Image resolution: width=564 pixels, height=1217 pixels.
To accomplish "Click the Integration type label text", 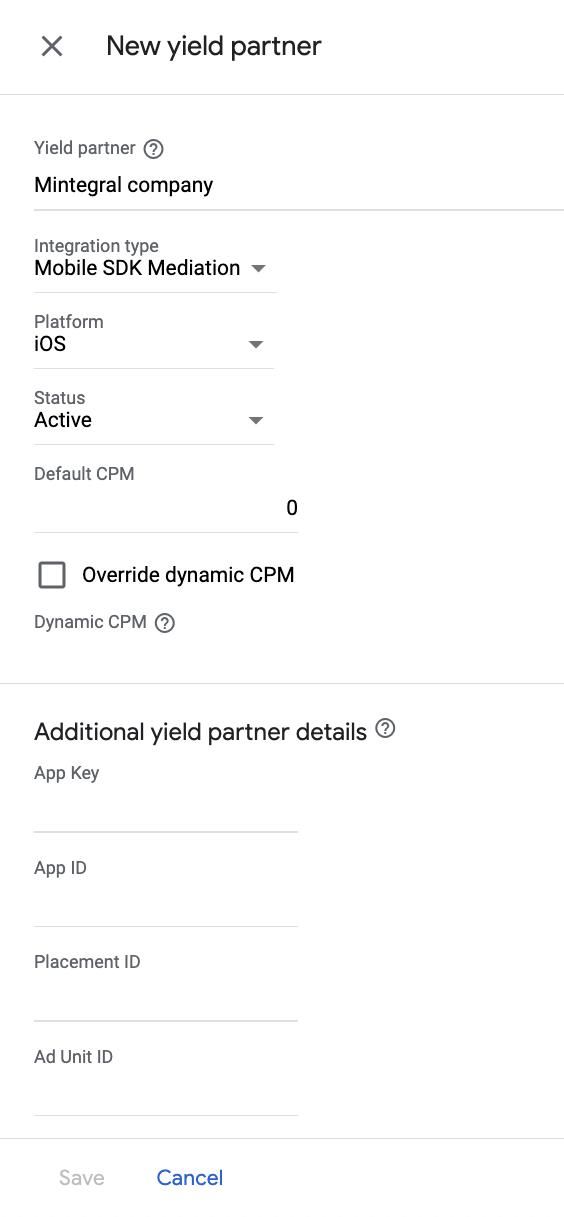I will click(96, 246).
